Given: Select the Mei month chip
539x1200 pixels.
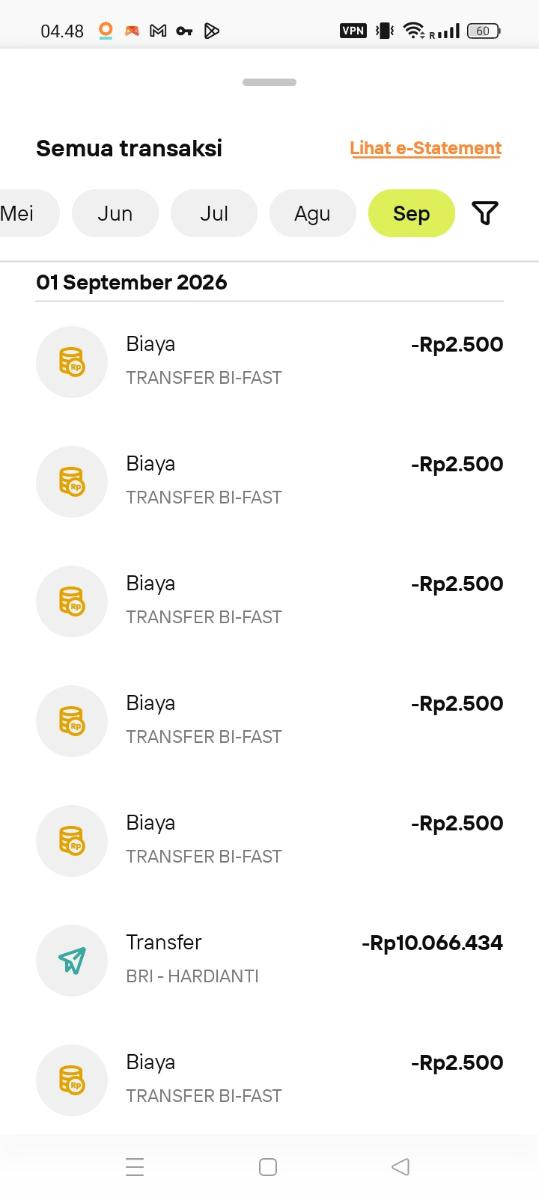Looking at the screenshot, I should click(x=22, y=213).
